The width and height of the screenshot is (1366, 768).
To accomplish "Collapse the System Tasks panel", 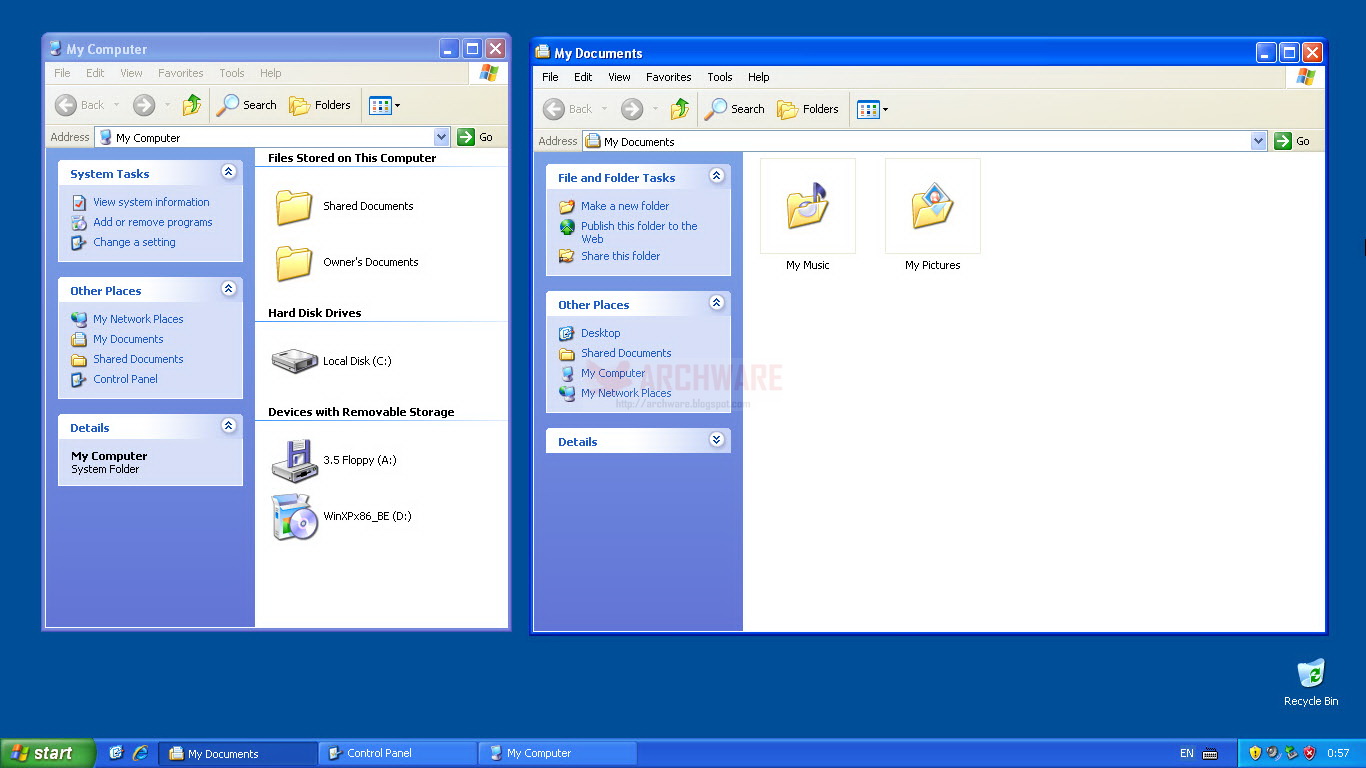I will click(228, 172).
